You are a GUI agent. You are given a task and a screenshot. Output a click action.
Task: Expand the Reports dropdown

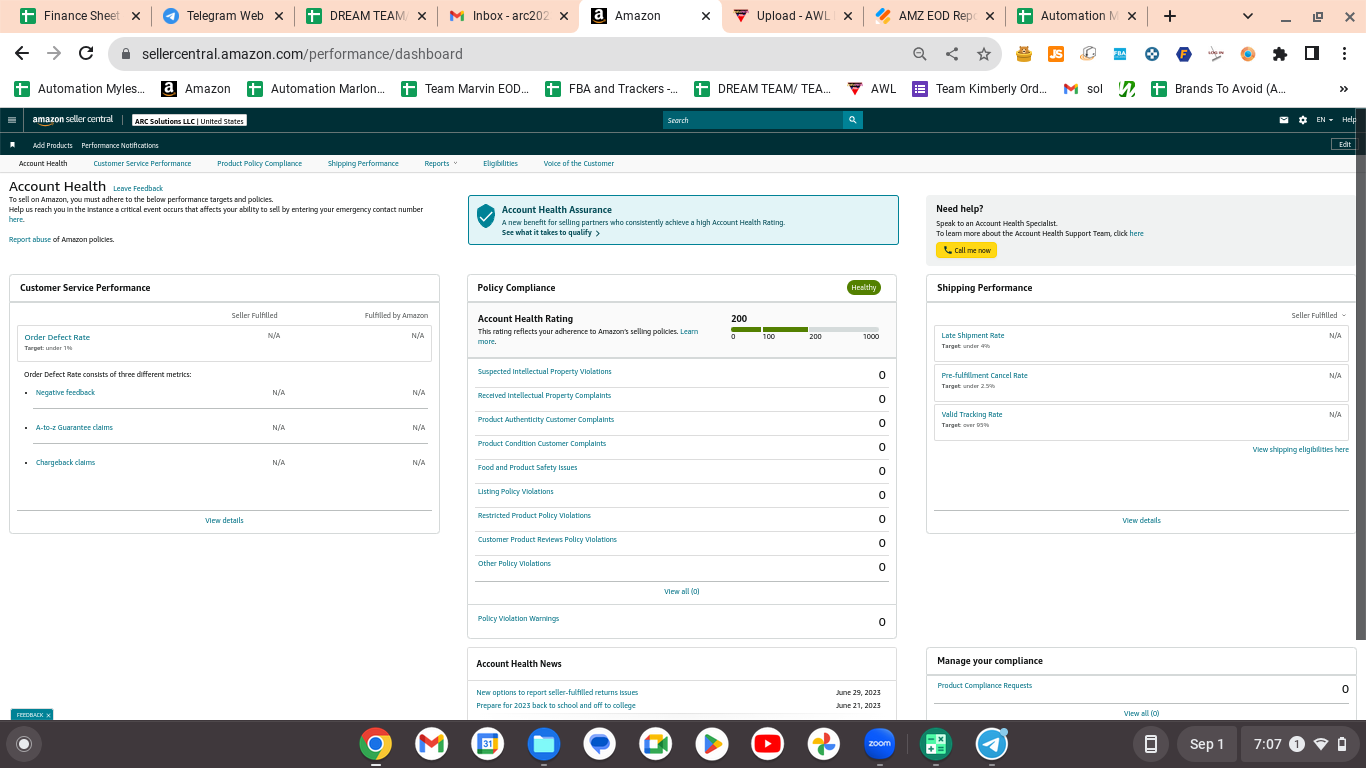[x=441, y=163]
